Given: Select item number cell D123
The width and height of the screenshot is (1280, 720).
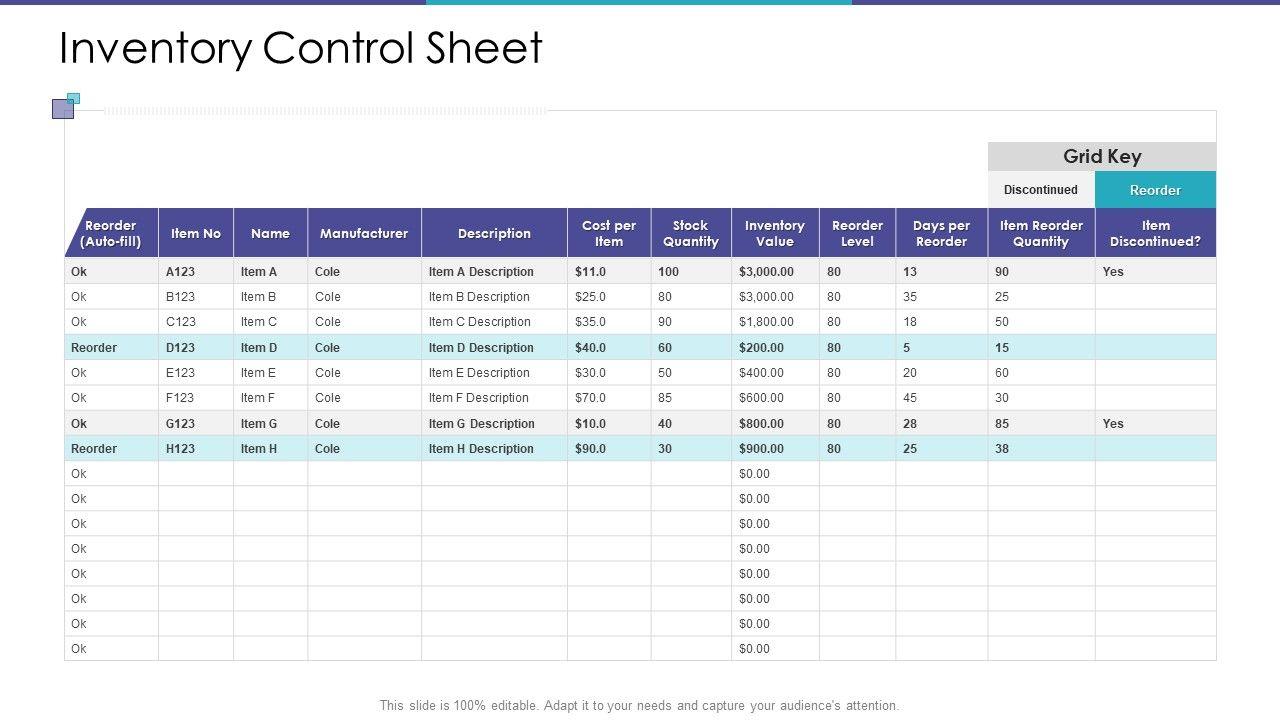Looking at the screenshot, I should coord(181,348).
